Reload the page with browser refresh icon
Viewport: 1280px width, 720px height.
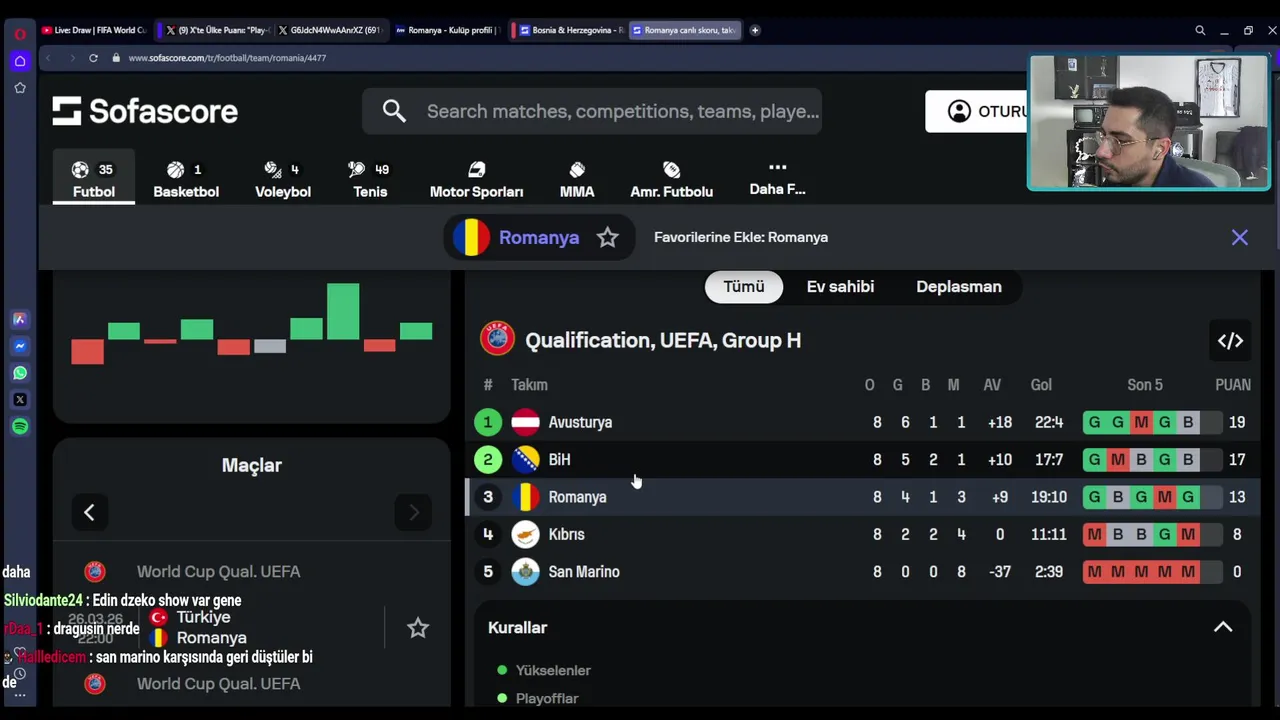pyautogui.click(x=93, y=58)
